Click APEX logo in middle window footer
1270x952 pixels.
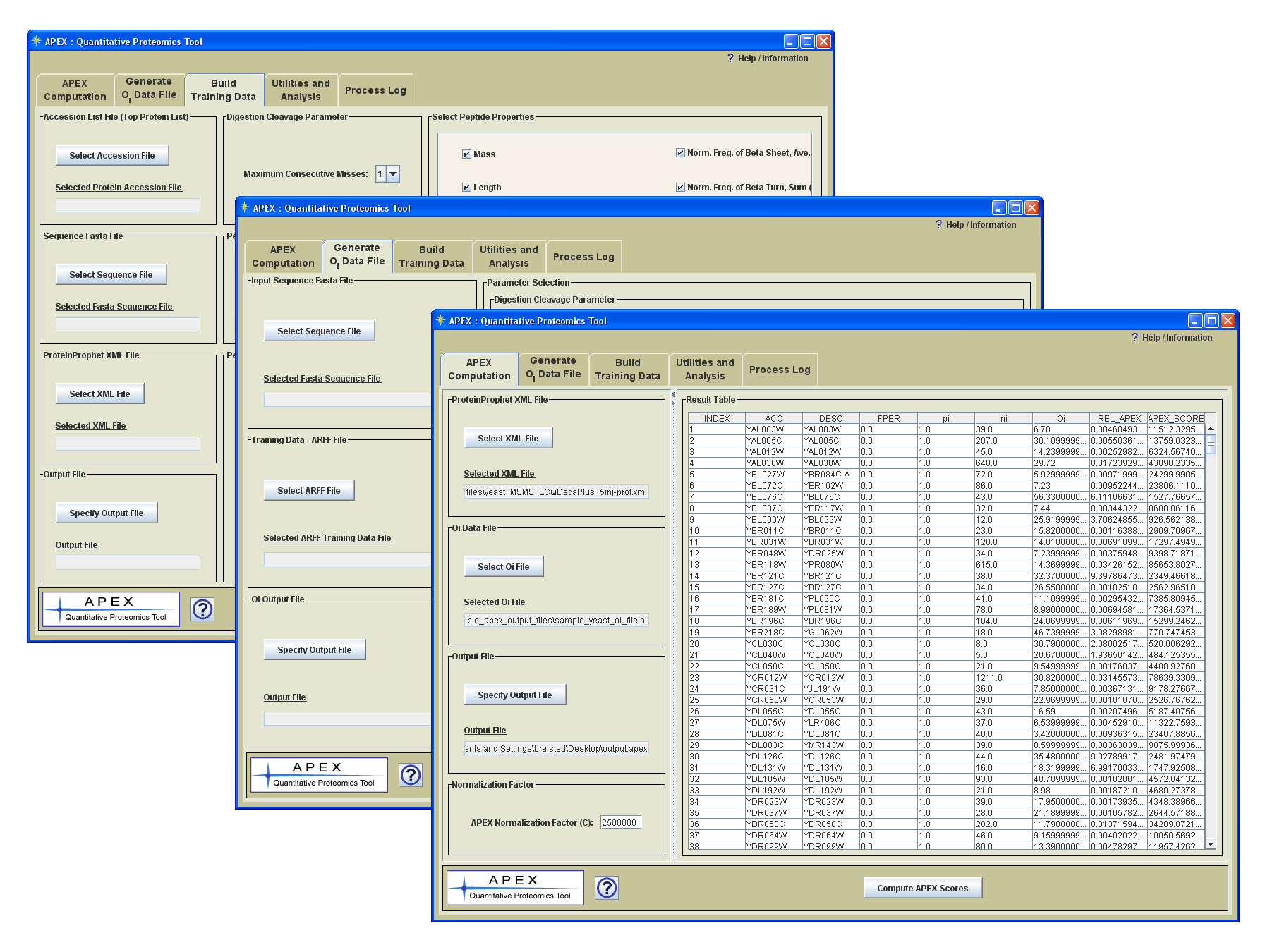point(319,775)
